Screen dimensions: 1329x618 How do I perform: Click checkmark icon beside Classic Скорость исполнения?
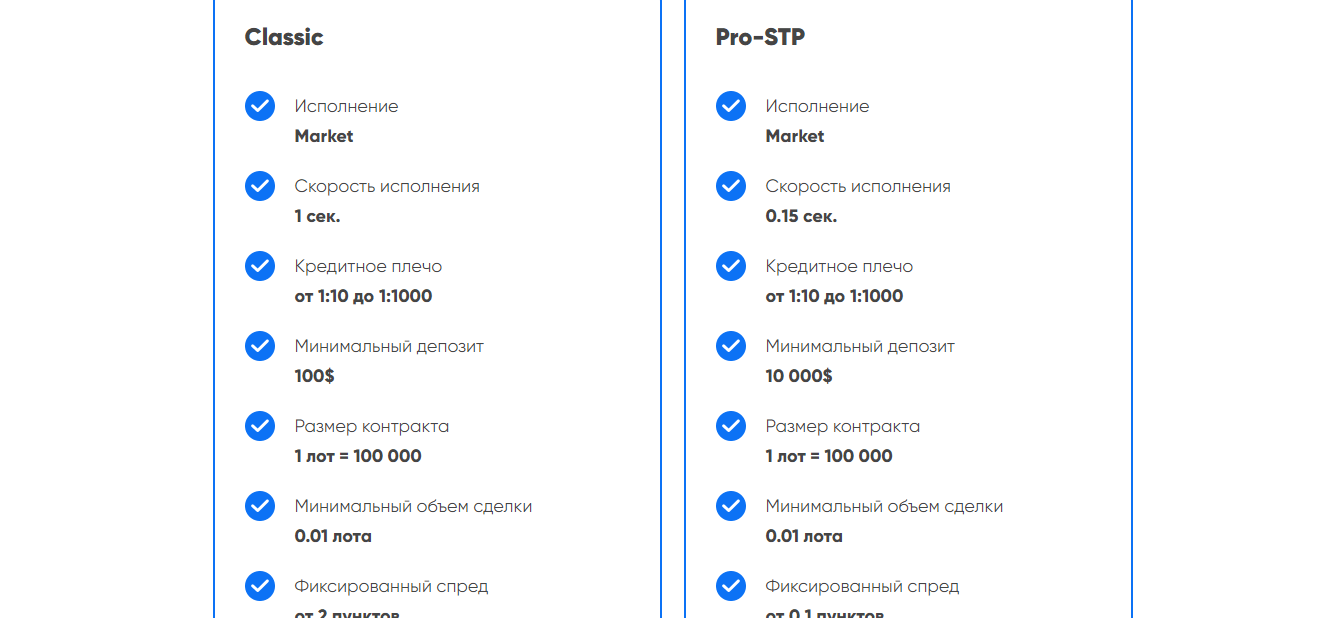pyautogui.click(x=260, y=186)
